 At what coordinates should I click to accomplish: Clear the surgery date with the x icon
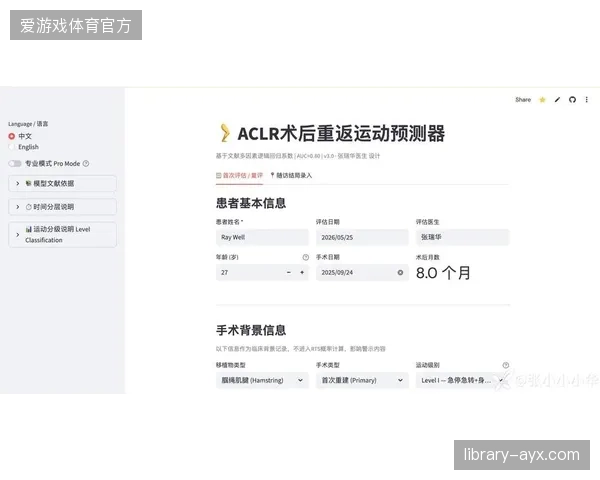point(400,272)
